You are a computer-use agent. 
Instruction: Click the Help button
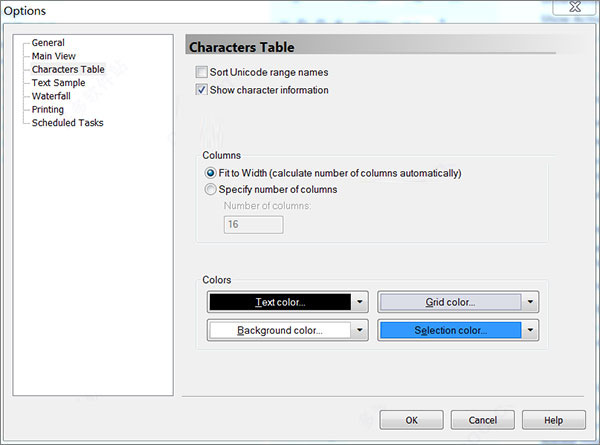click(x=554, y=420)
